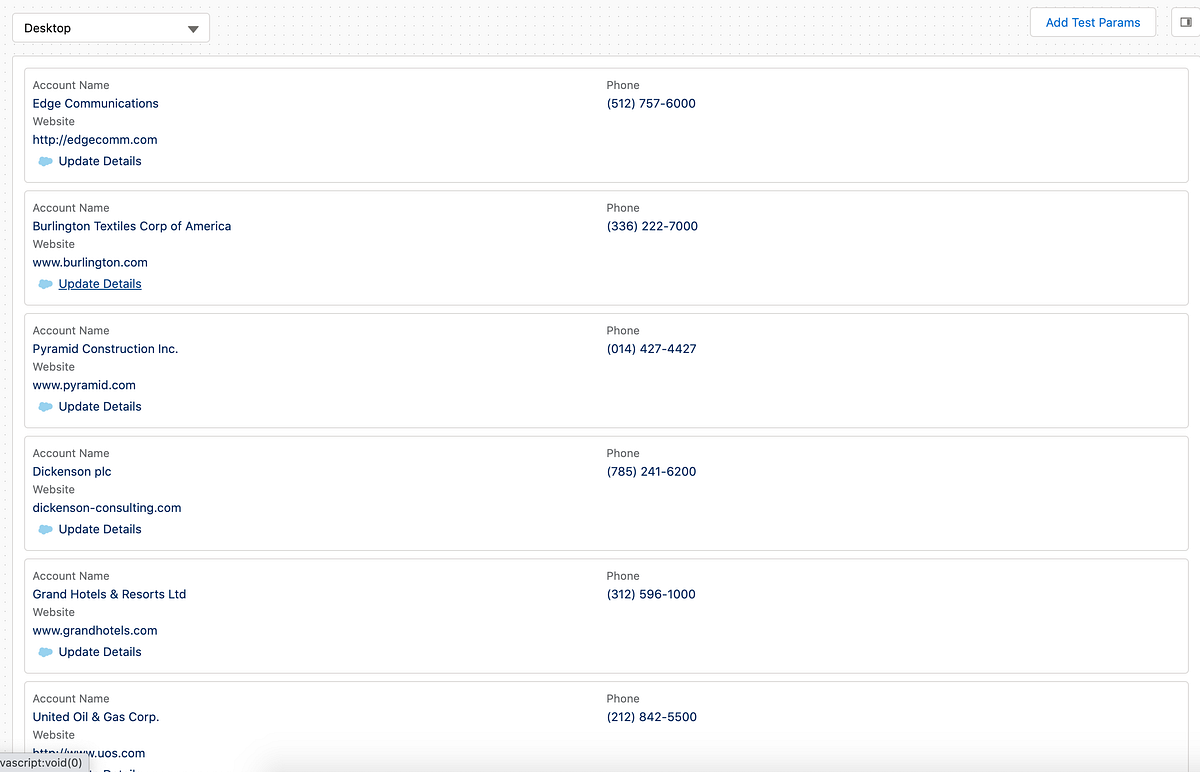
Task: Open the Desktop device dropdown
Action: [x=110, y=28]
